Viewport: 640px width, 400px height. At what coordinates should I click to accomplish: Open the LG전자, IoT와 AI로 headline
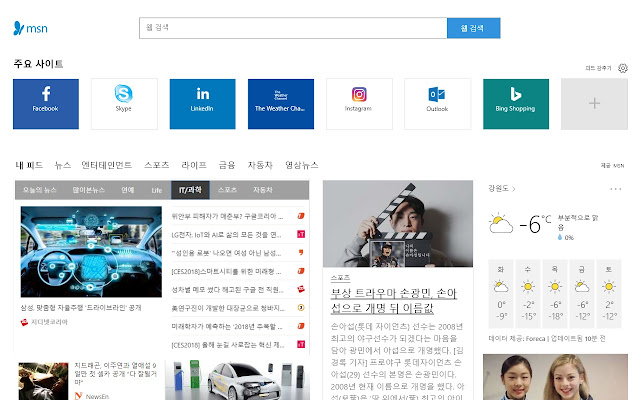pos(227,234)
